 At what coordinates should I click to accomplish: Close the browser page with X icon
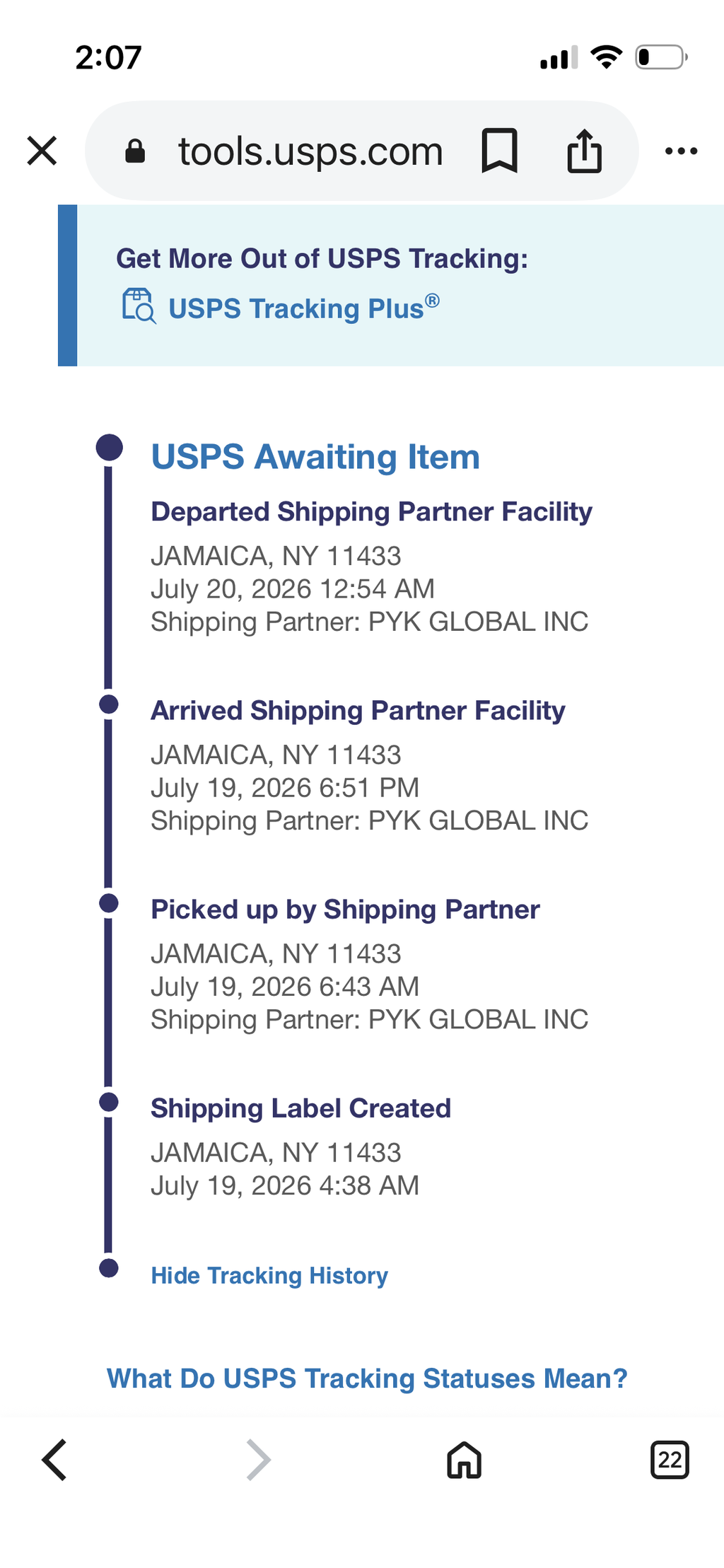click(42, 151)
